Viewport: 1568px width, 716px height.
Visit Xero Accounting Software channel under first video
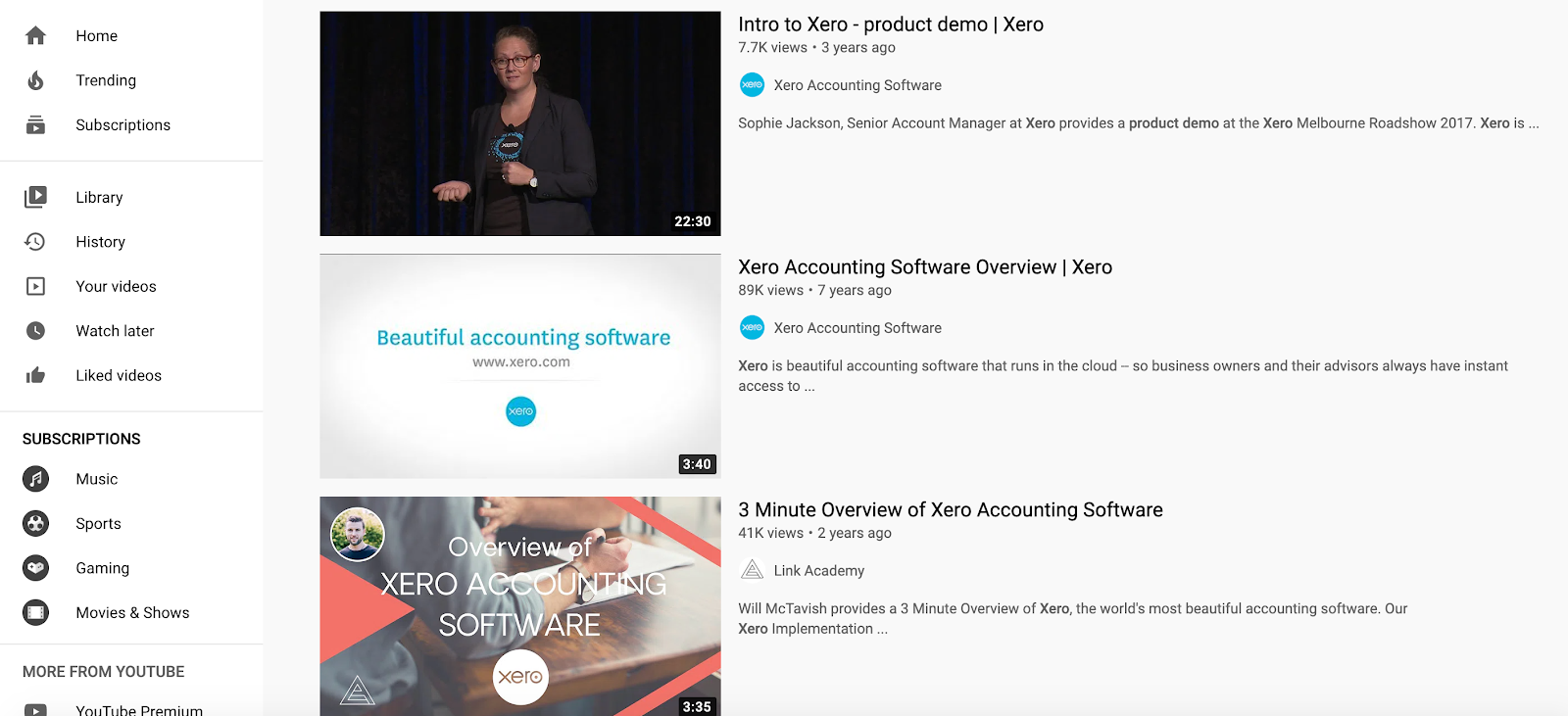tap(857, 85)
